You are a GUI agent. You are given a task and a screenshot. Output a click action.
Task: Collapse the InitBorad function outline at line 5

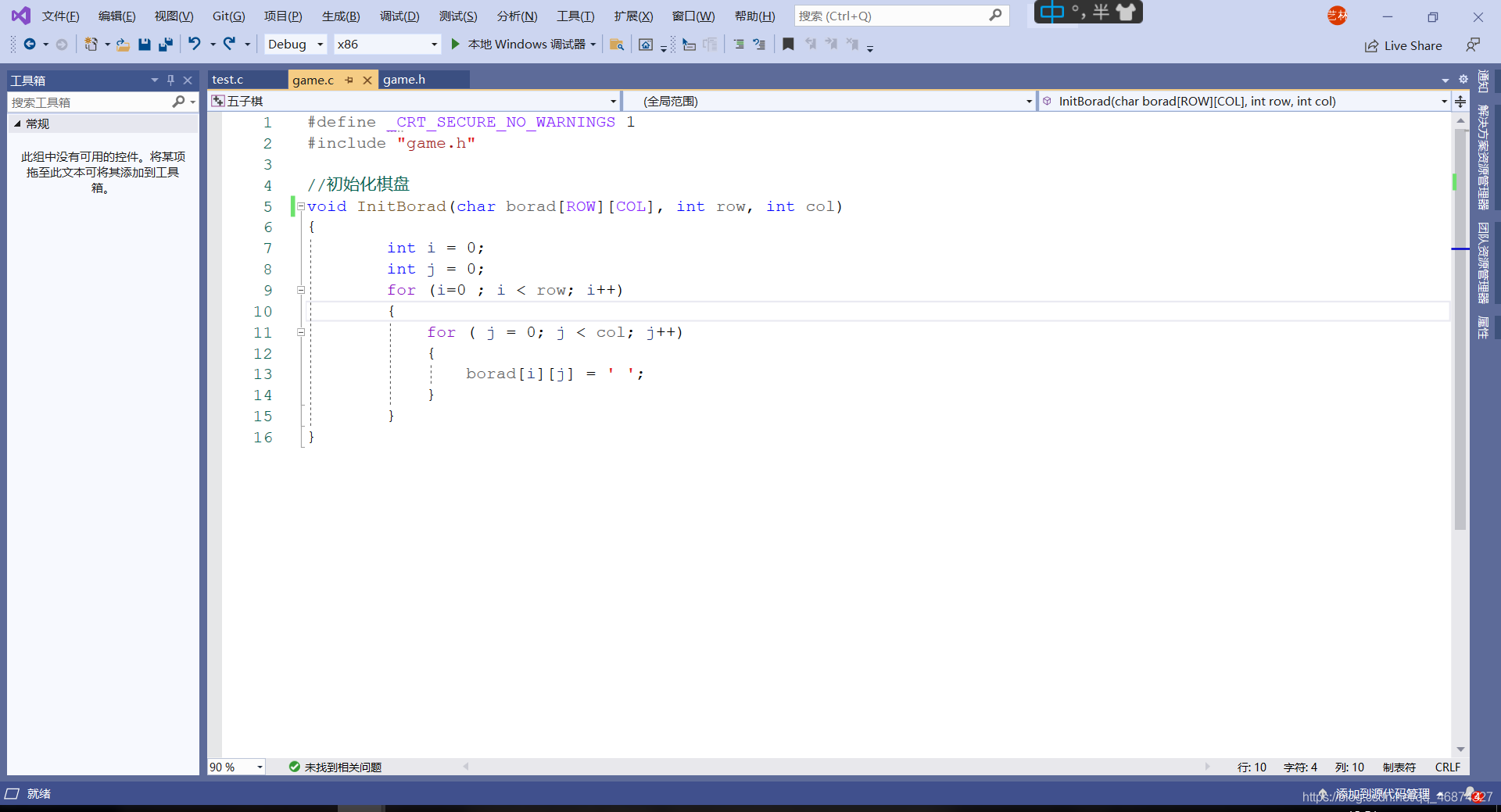tap(300, 206)
